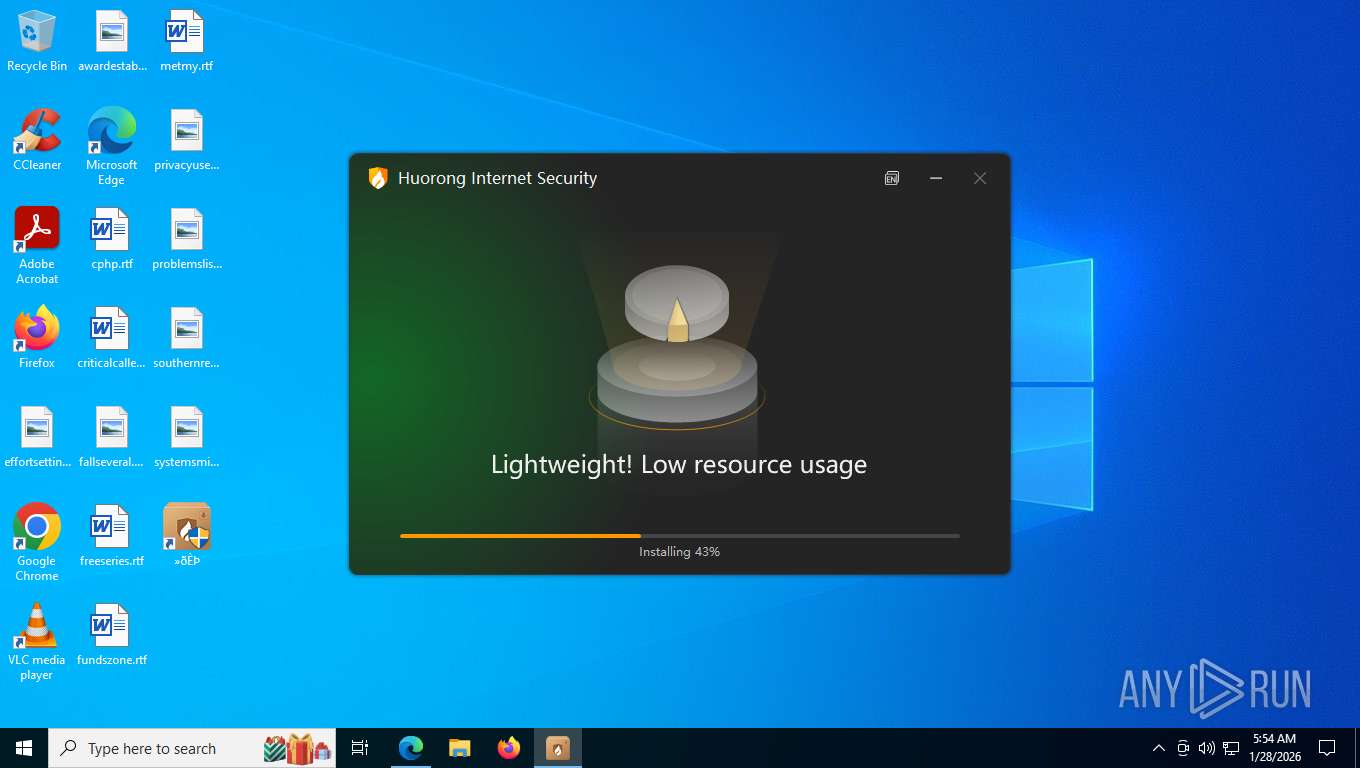This screenshot has height=768, width=1360.
Task: Open the Action Center notifications icon
Action: [1327, 748]
